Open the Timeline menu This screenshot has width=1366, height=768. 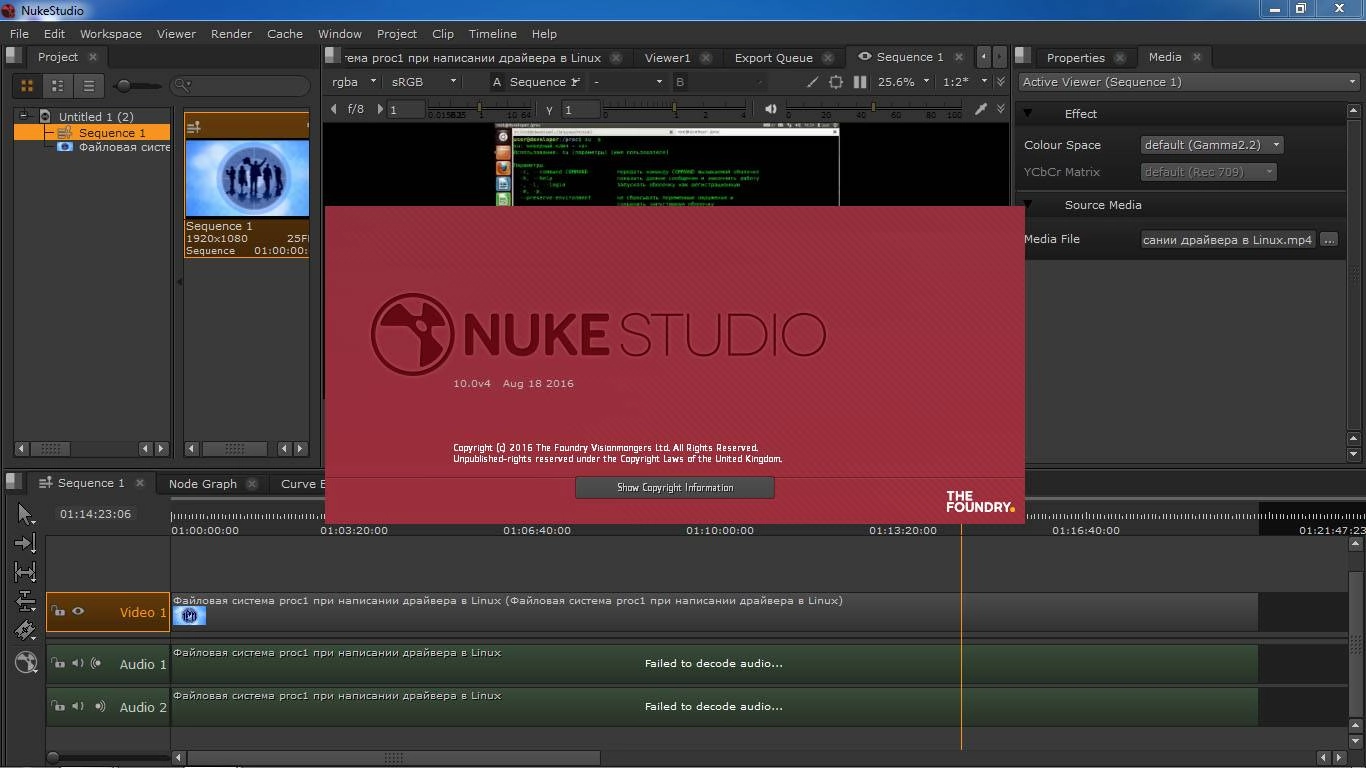click(493, 33)
